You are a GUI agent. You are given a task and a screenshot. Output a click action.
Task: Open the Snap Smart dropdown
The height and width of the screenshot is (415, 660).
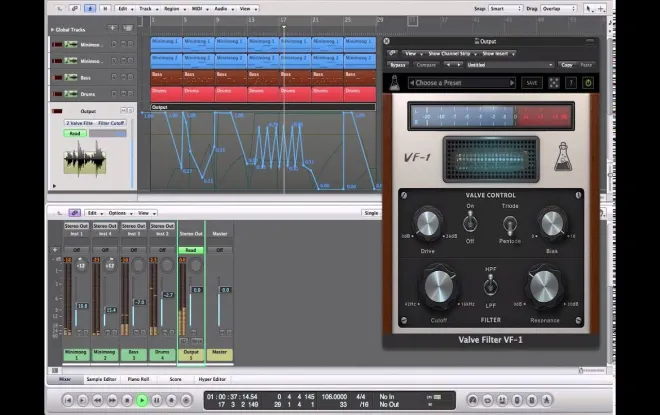point(505,8)
